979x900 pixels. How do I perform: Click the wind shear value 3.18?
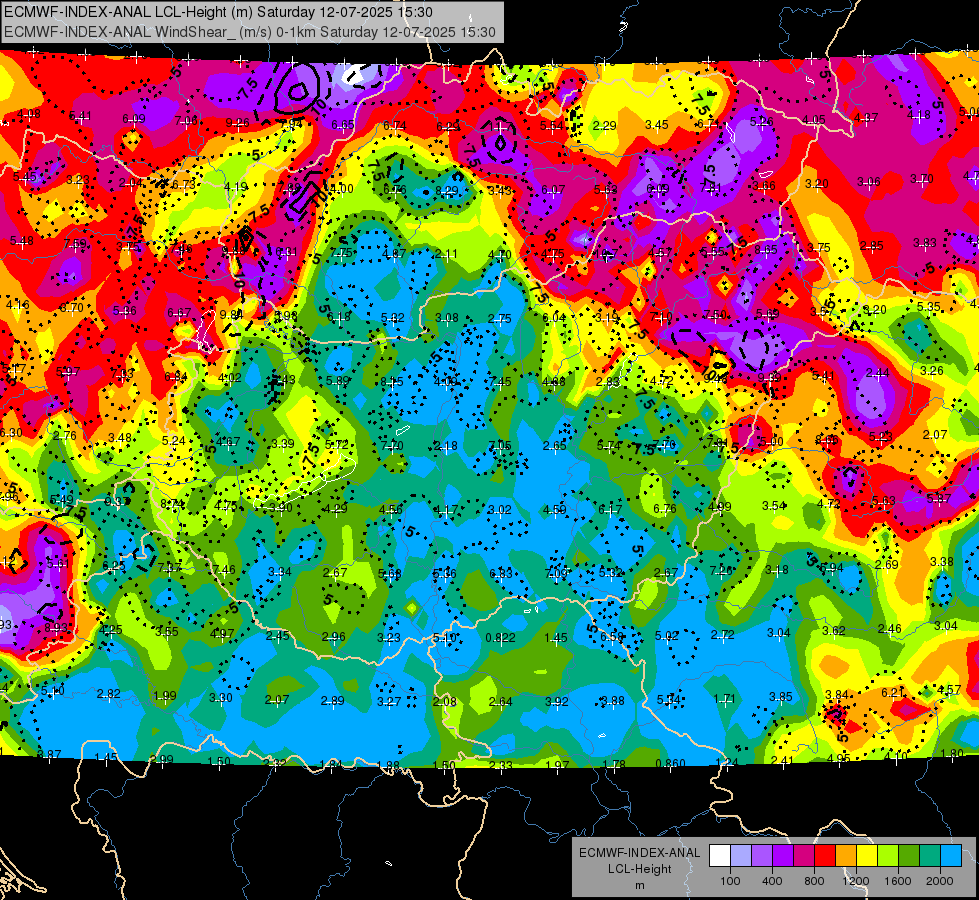pos(777,570)
